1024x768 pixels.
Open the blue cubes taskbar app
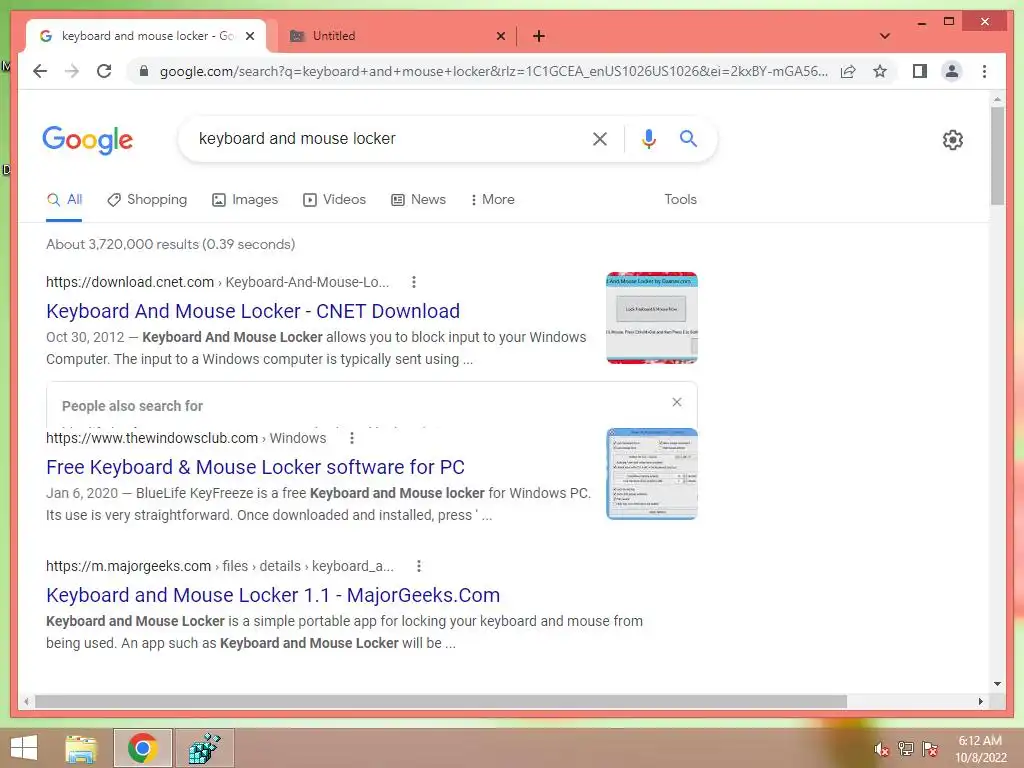[204, 748]
